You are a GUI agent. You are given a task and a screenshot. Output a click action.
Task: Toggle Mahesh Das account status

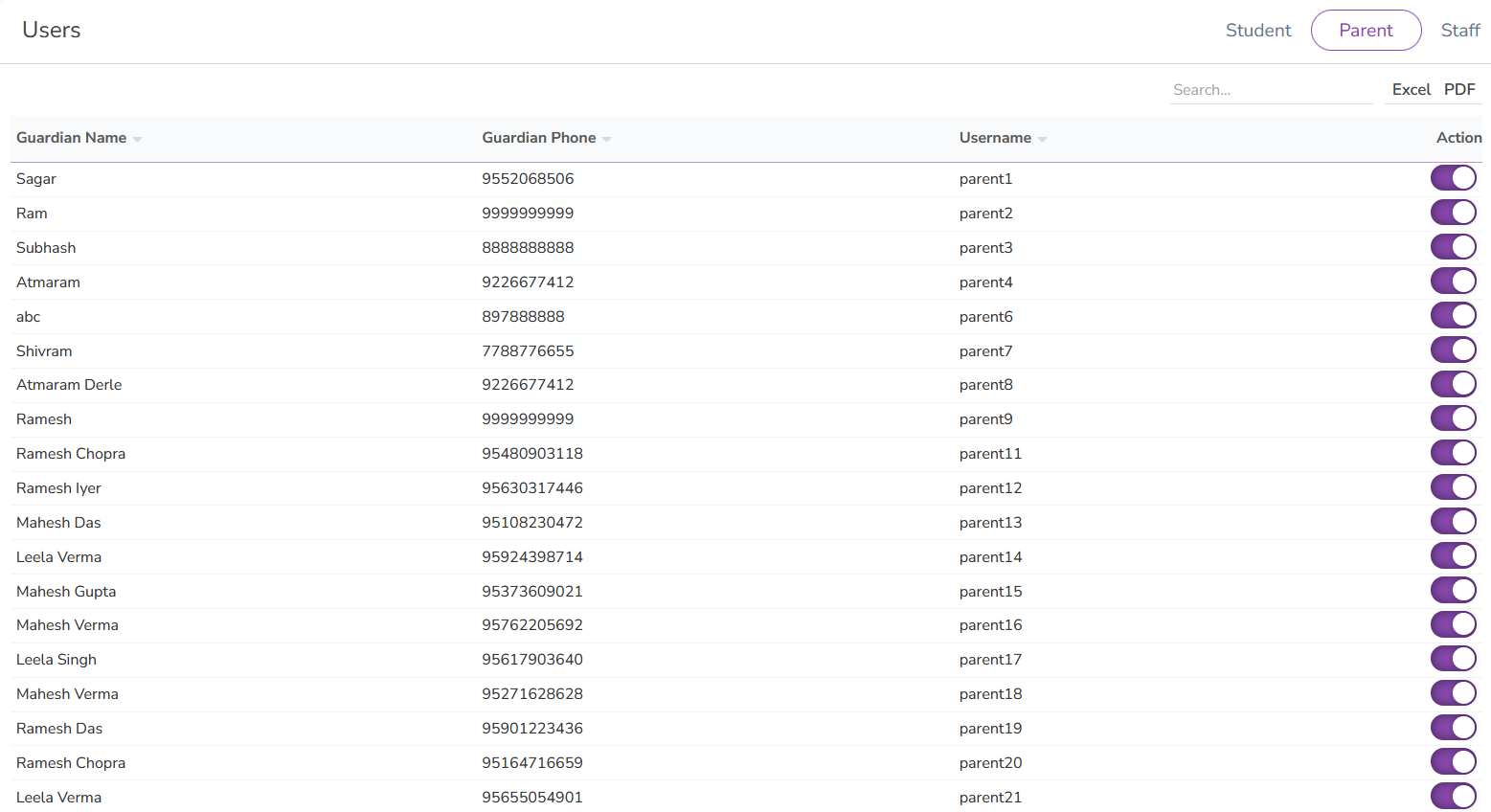[1453, 522]
